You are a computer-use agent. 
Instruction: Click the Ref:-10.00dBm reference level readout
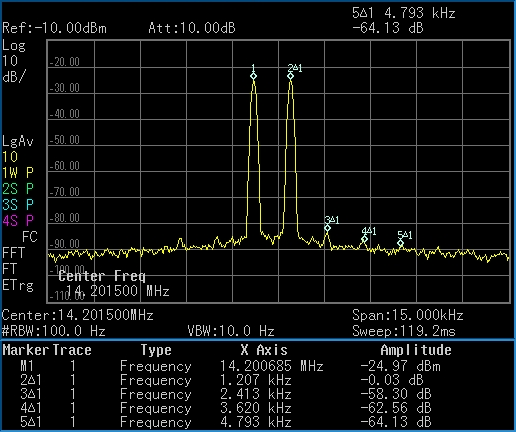(x=54, y=28)
